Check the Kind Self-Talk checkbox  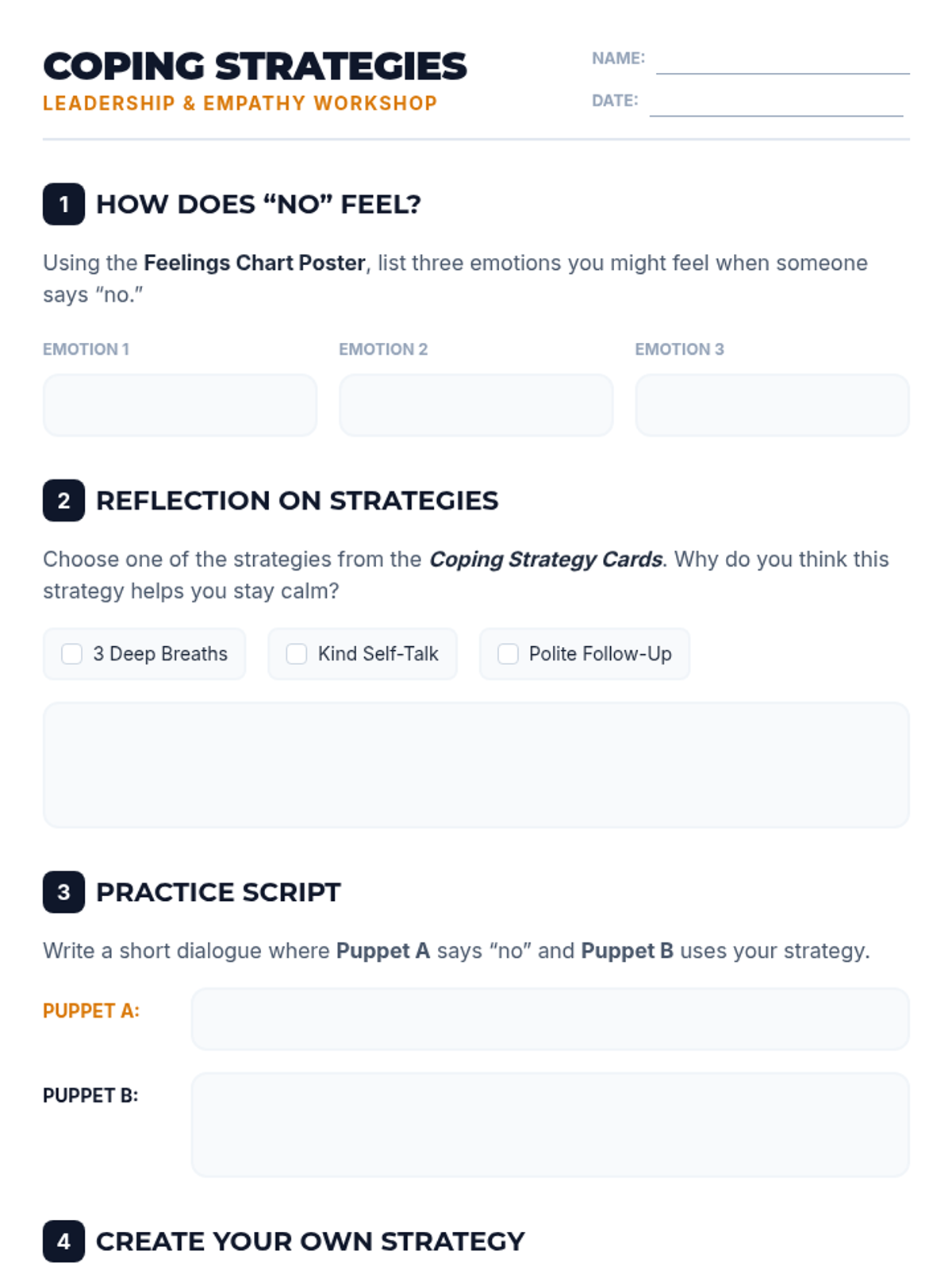pyautogui.click(x=297, y=654)
